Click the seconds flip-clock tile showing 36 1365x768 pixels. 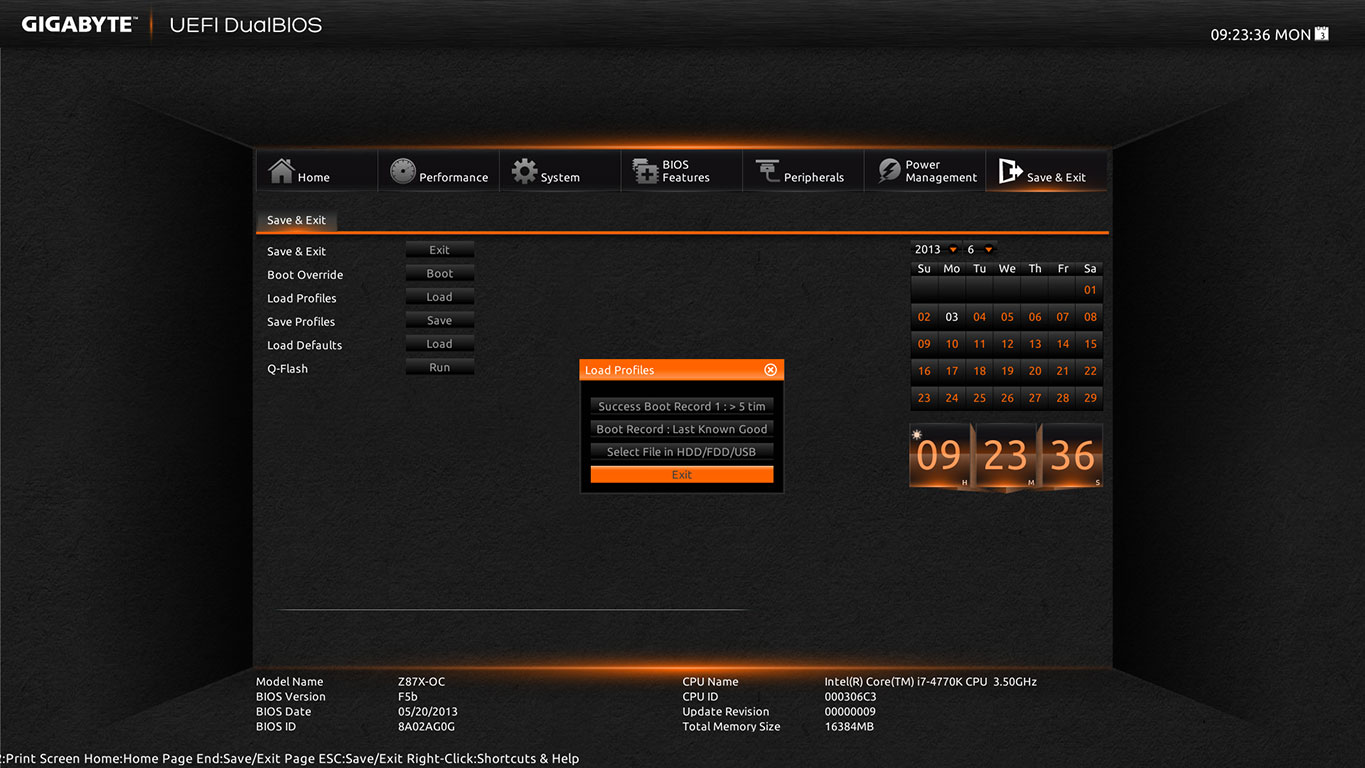tap(1072, 456)
